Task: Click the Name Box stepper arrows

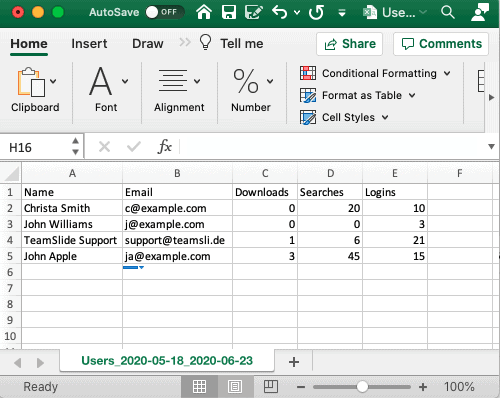Action: pos(76,146)
